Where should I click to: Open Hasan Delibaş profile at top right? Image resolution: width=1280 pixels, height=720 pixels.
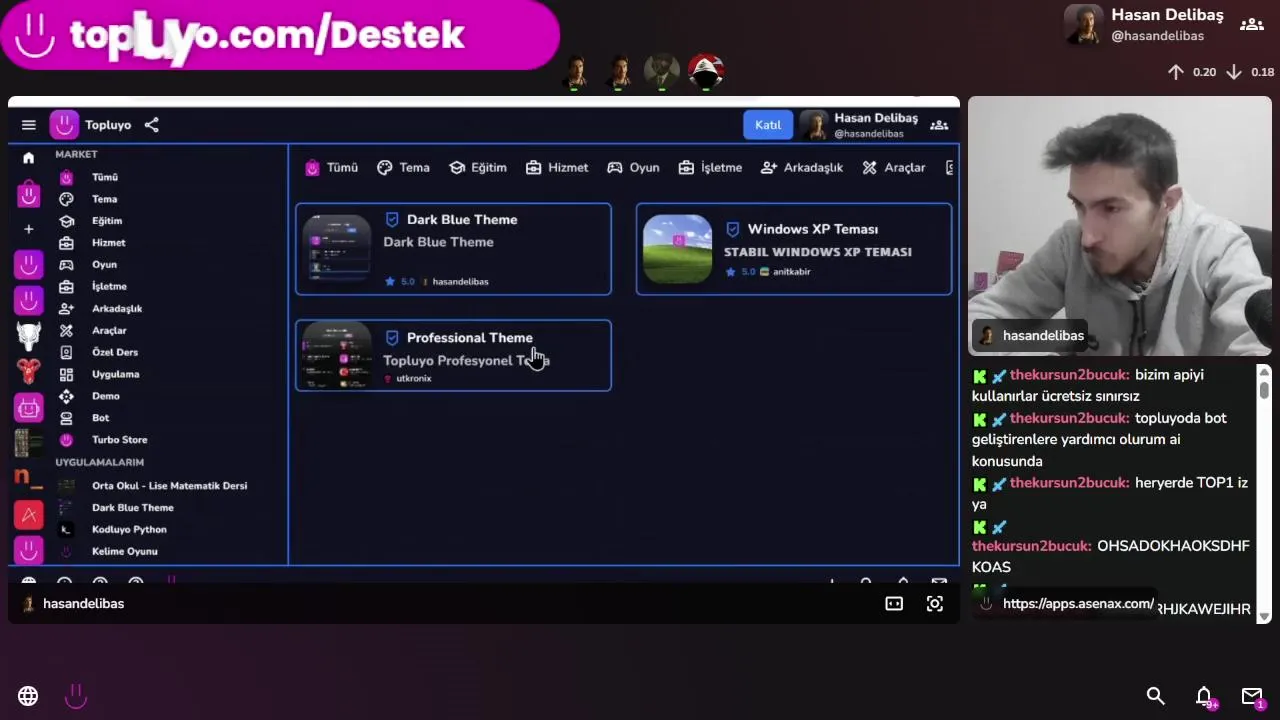1144,25
